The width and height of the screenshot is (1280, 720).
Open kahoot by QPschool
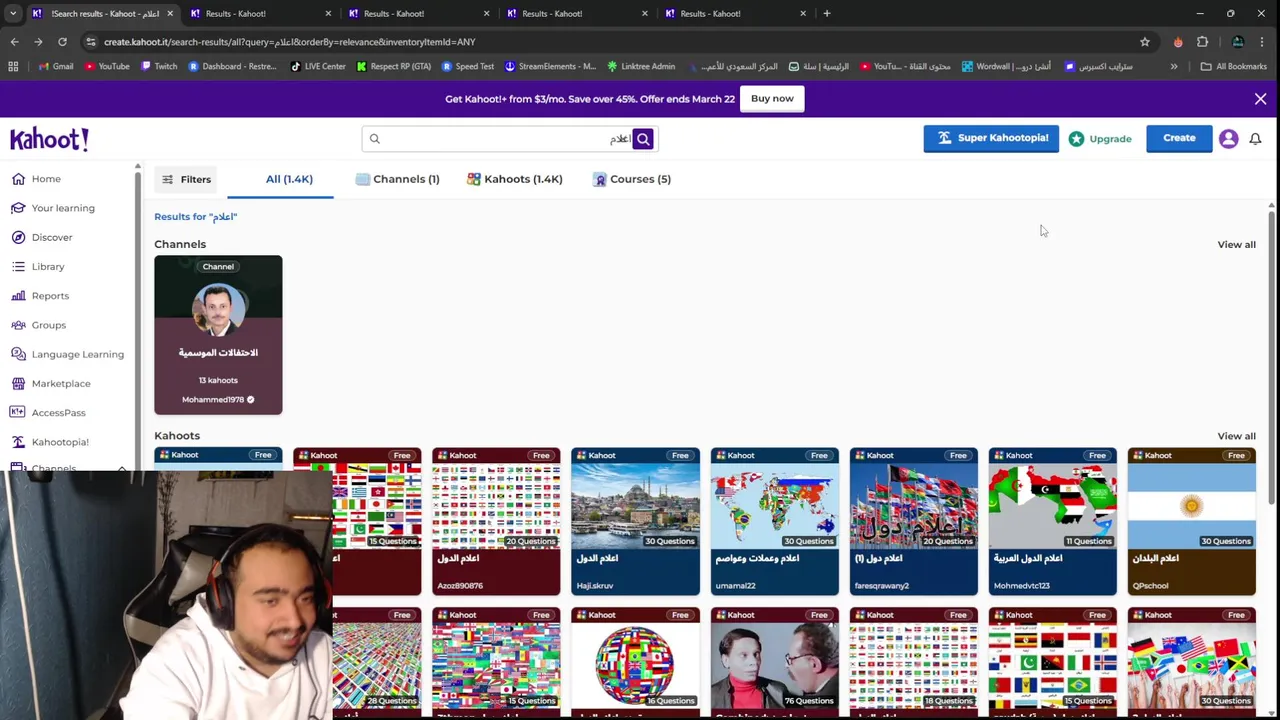point(1191,521)
